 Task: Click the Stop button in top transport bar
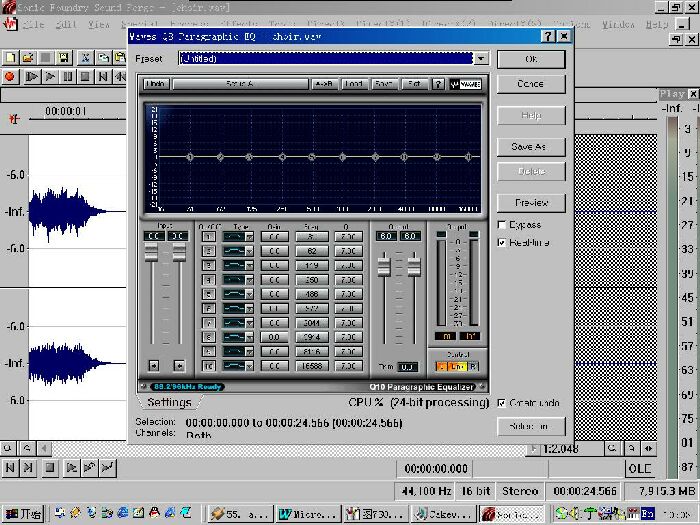pyautogui.click(x=85, y=76)
